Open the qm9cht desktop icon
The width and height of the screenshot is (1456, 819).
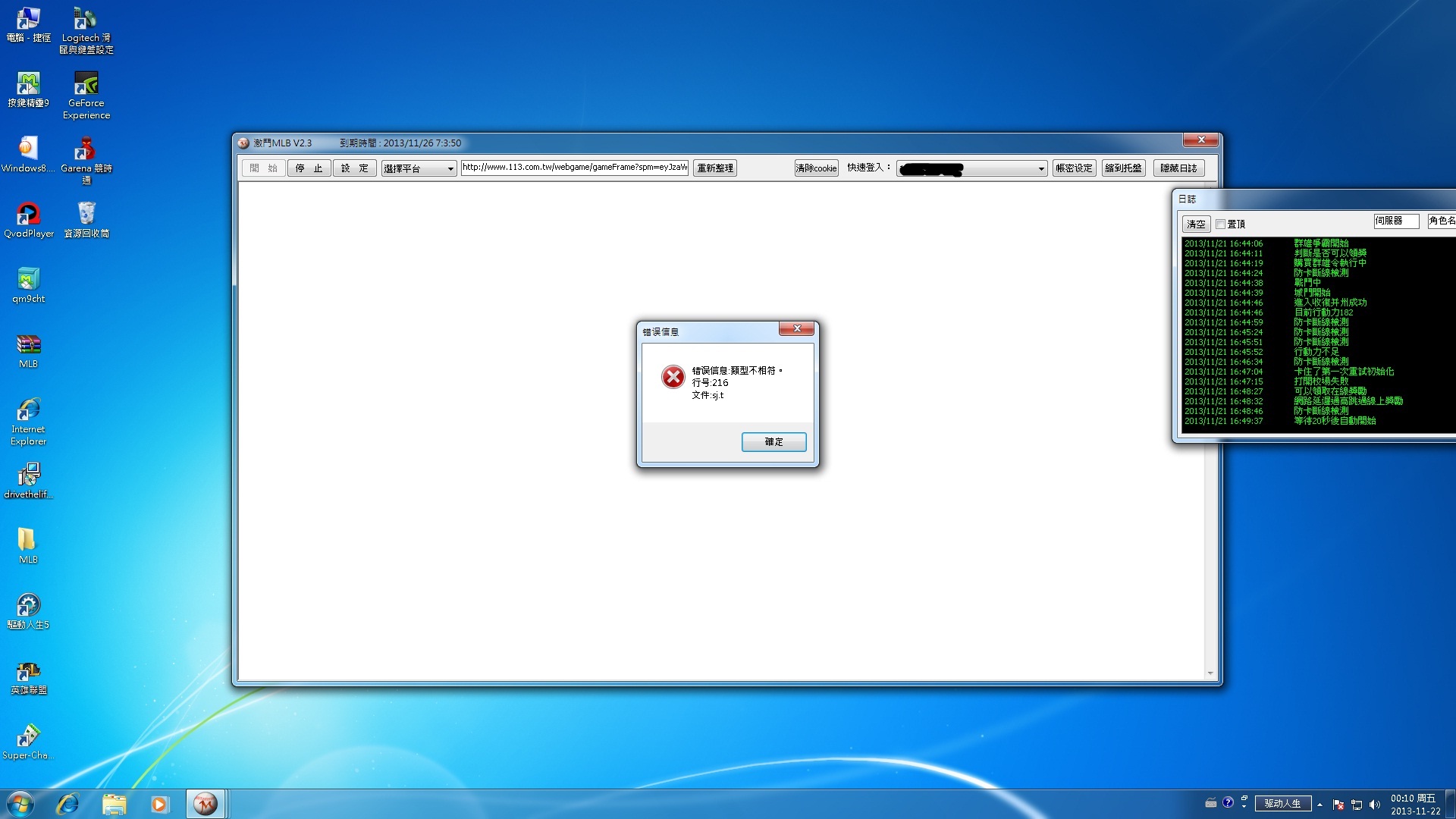pos(28,285)
